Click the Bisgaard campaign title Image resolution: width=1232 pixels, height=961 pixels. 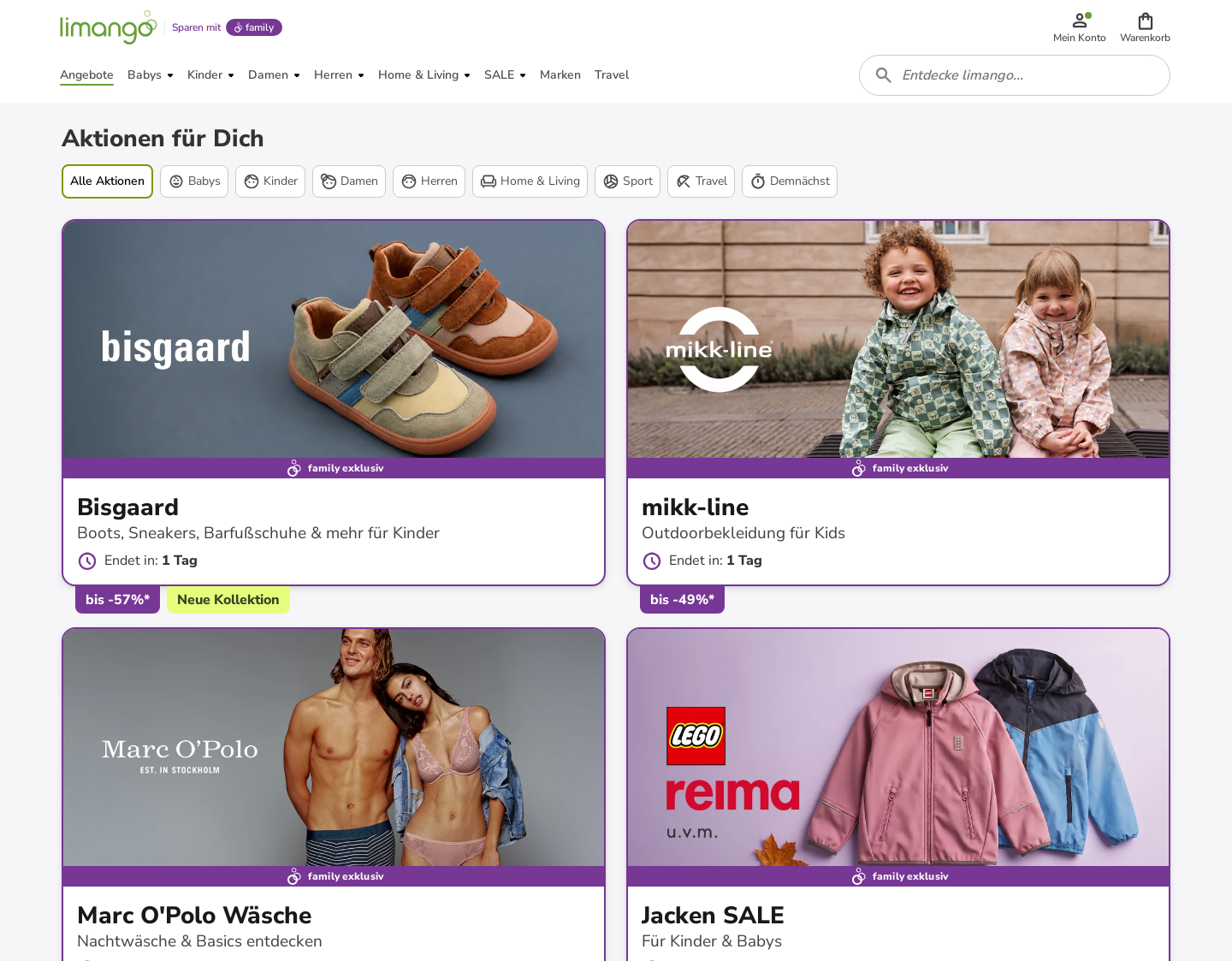[x=127, y=507]
